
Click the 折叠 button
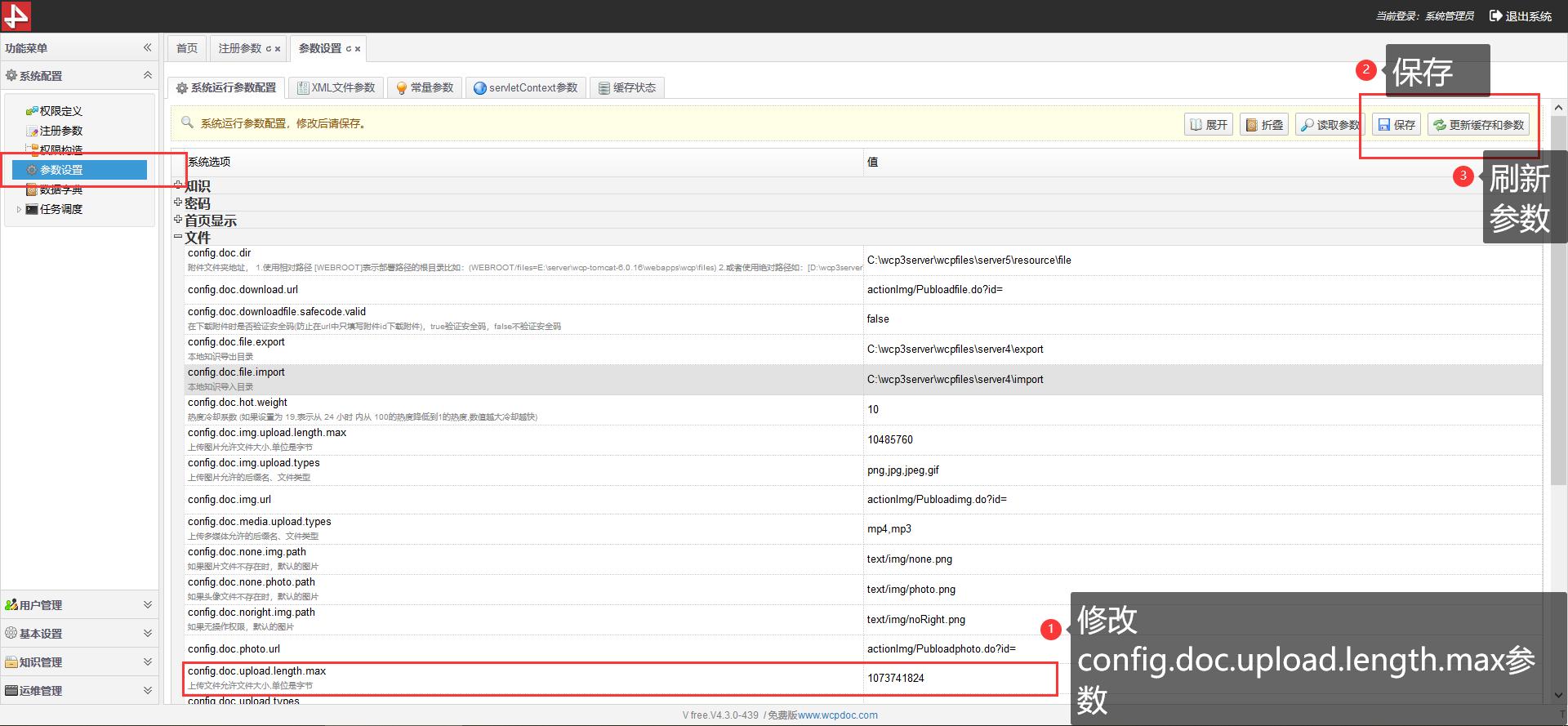[1264, 125]
